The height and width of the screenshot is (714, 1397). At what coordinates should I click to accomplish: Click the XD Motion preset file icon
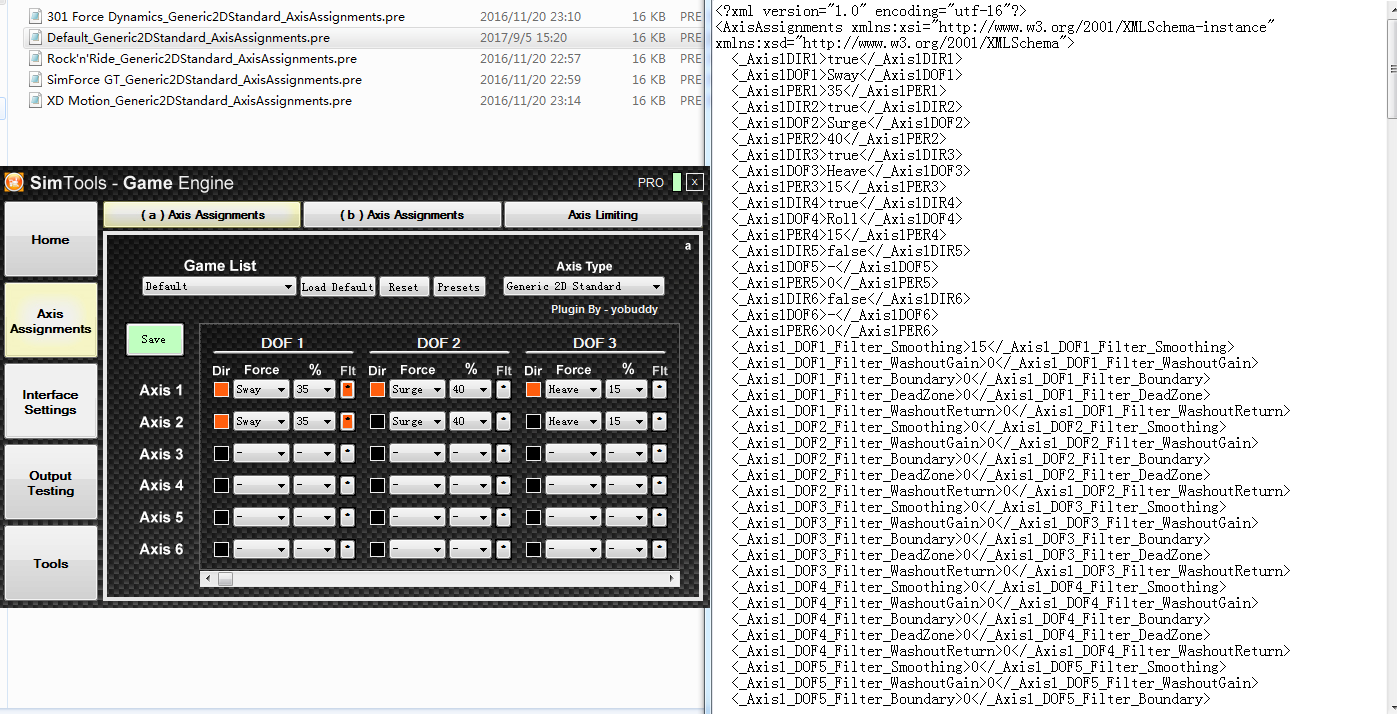[35, 101]
